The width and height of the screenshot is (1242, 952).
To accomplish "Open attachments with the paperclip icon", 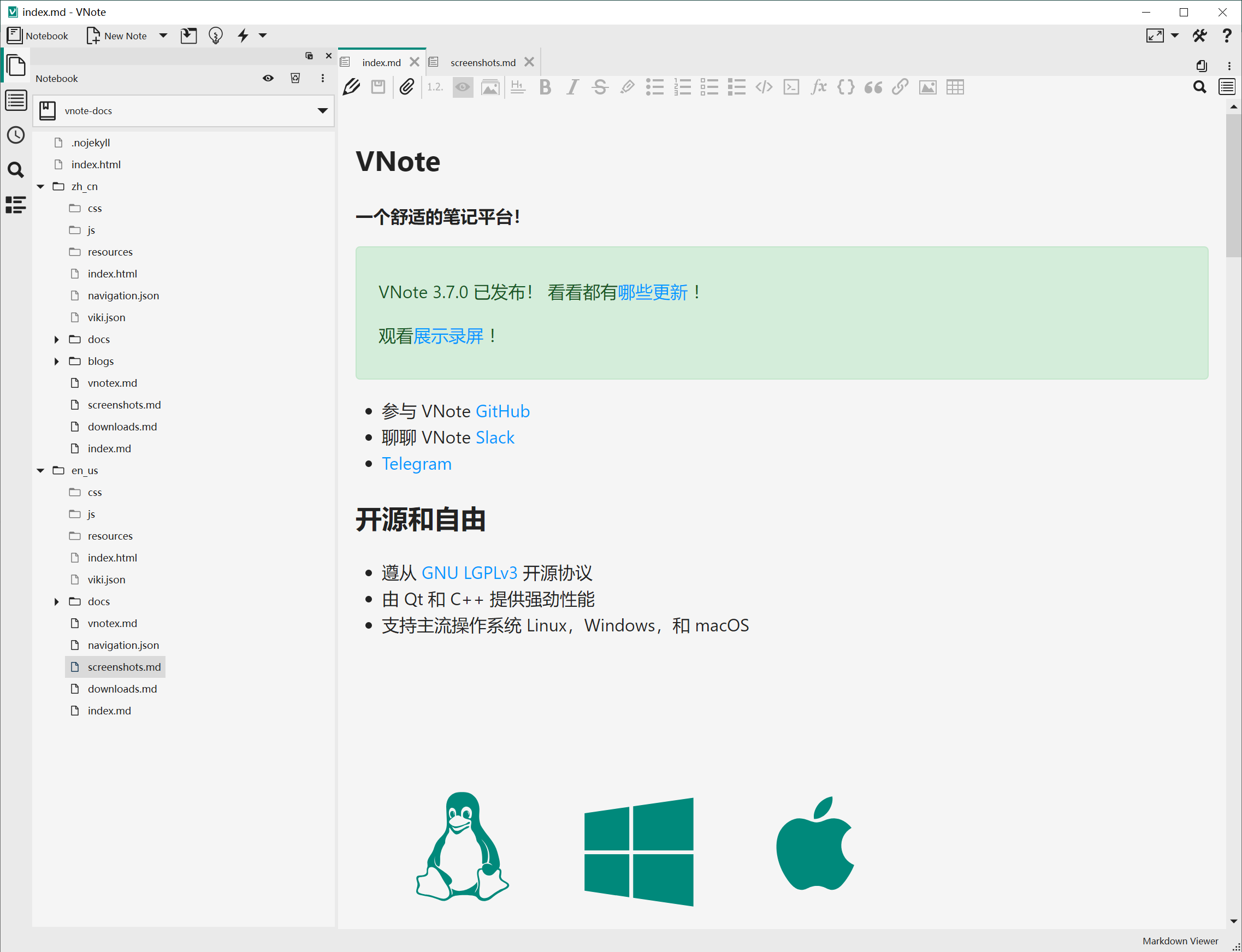I will (406, 87).
